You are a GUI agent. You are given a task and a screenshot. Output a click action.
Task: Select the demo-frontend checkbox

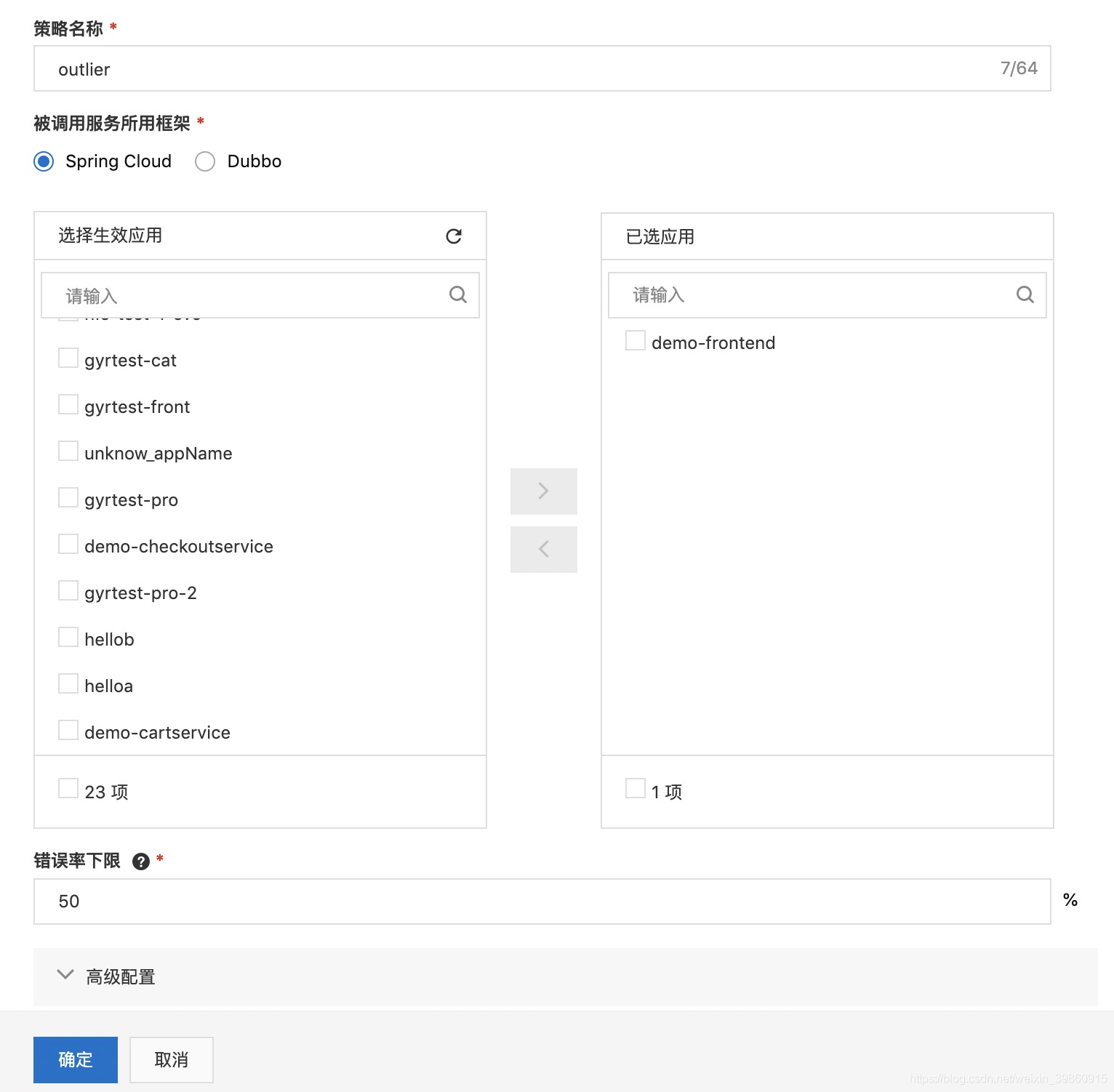click(635, 340)
